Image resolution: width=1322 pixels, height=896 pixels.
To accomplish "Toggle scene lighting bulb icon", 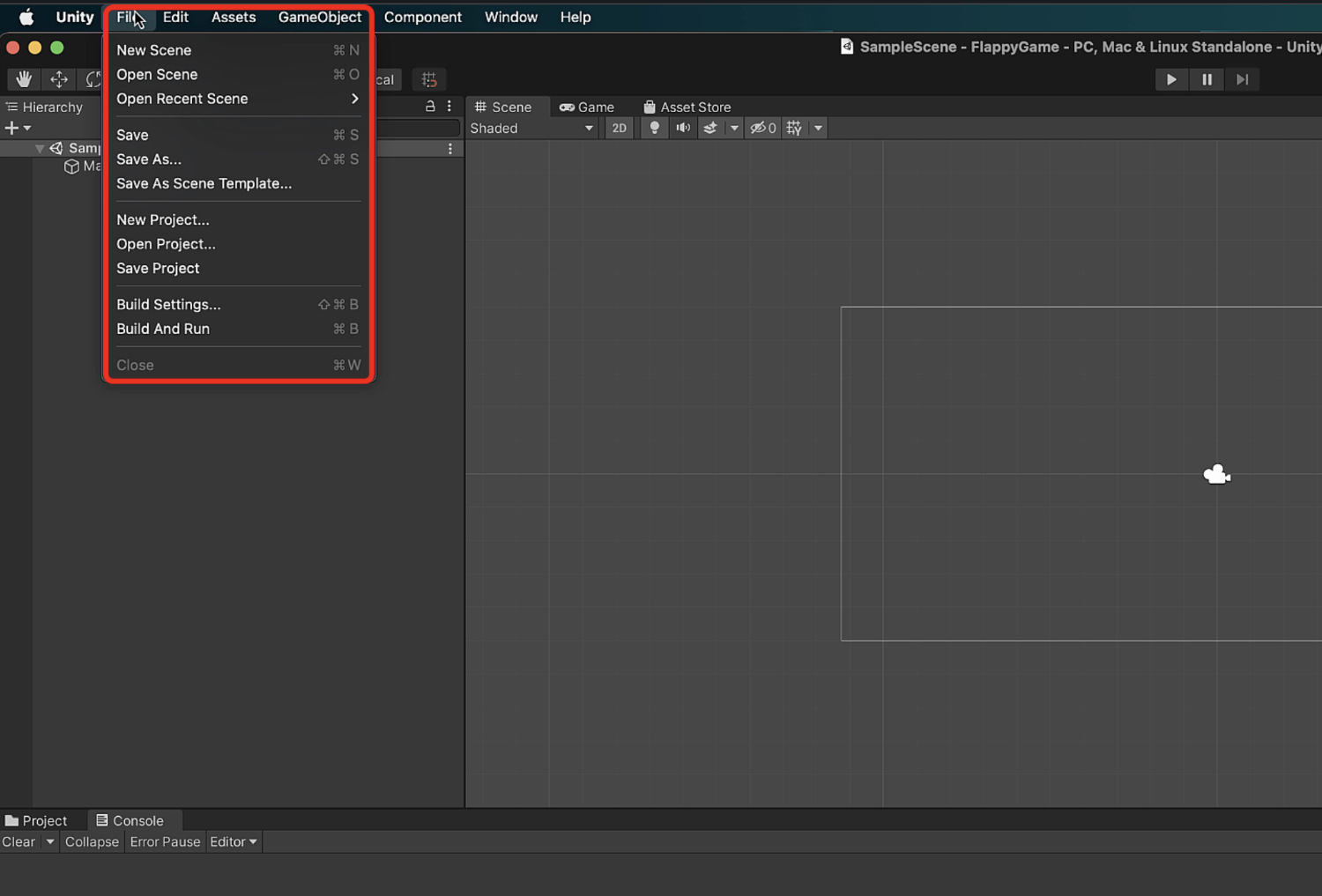I will (x=654, y=128).
